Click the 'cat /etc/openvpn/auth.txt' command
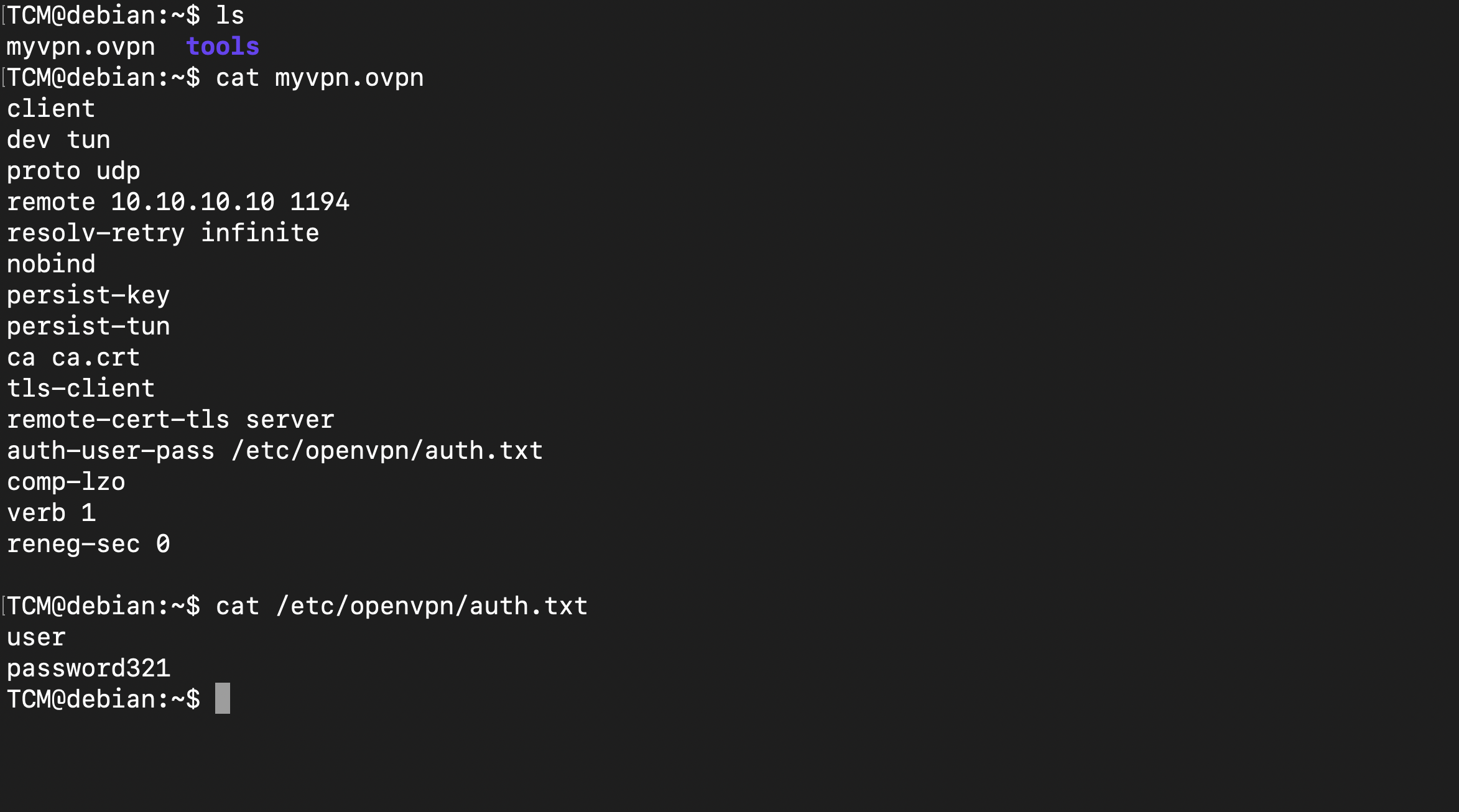 pos(402,606)
